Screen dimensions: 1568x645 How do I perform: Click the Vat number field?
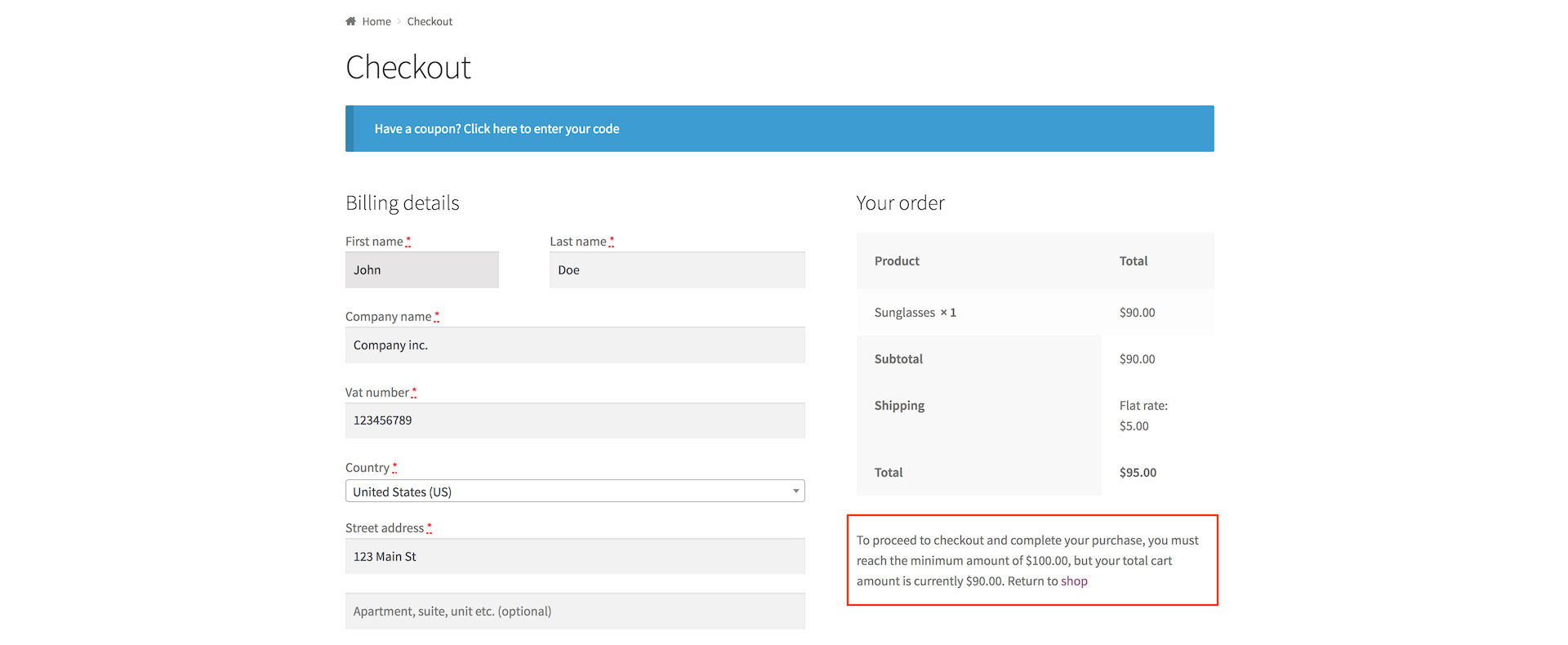point(575,420)
